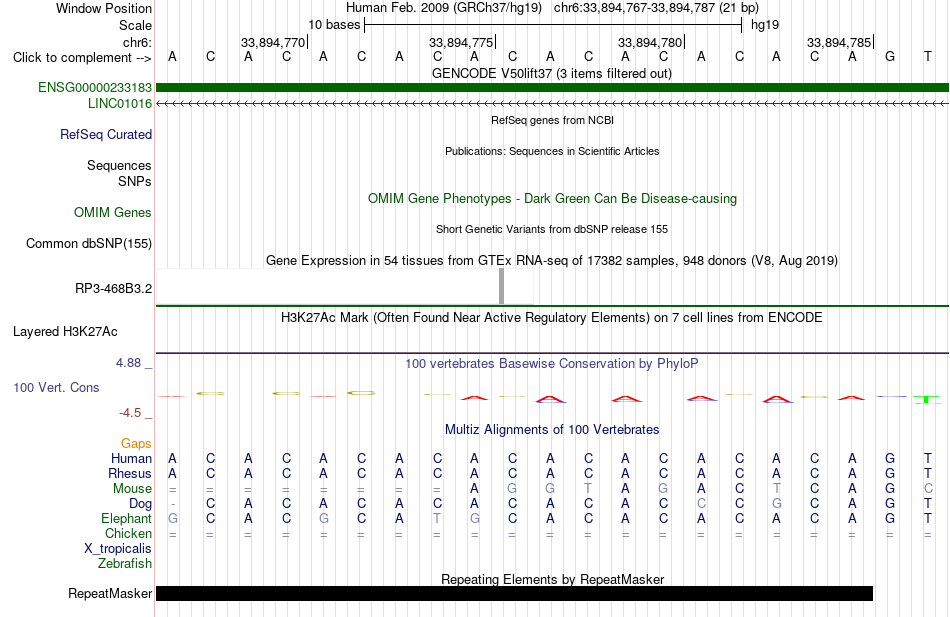Click the hg19 label beside the scale bar
Screen dimensions: 950x617
765,25
